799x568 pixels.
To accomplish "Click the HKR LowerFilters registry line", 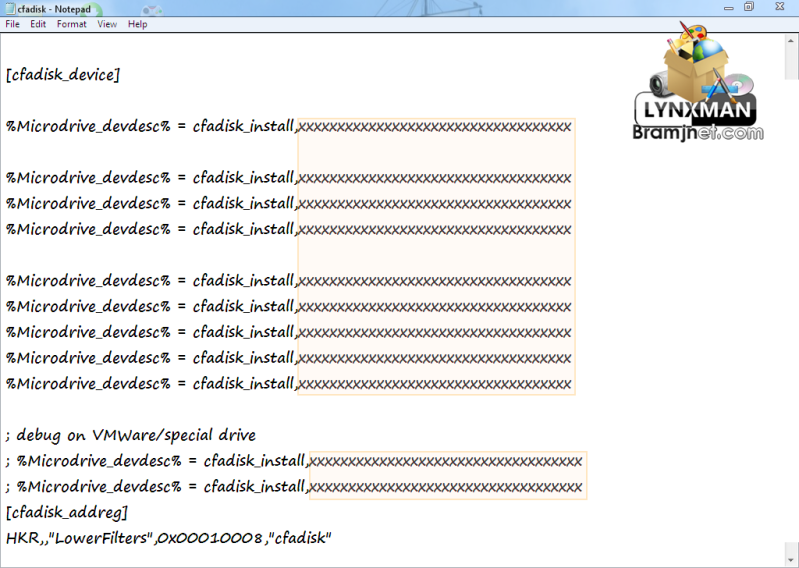I will click(x=168, y=539).
